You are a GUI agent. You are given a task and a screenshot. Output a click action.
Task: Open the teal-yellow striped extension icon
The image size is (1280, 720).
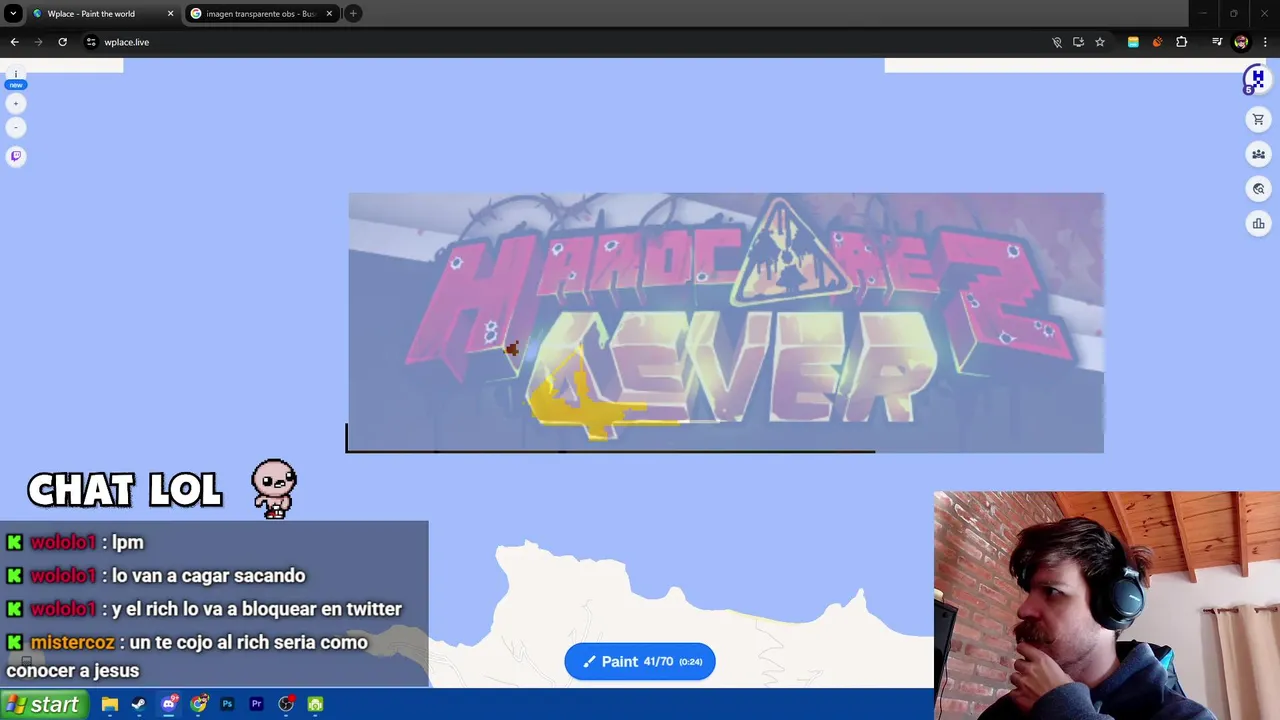1133,42
